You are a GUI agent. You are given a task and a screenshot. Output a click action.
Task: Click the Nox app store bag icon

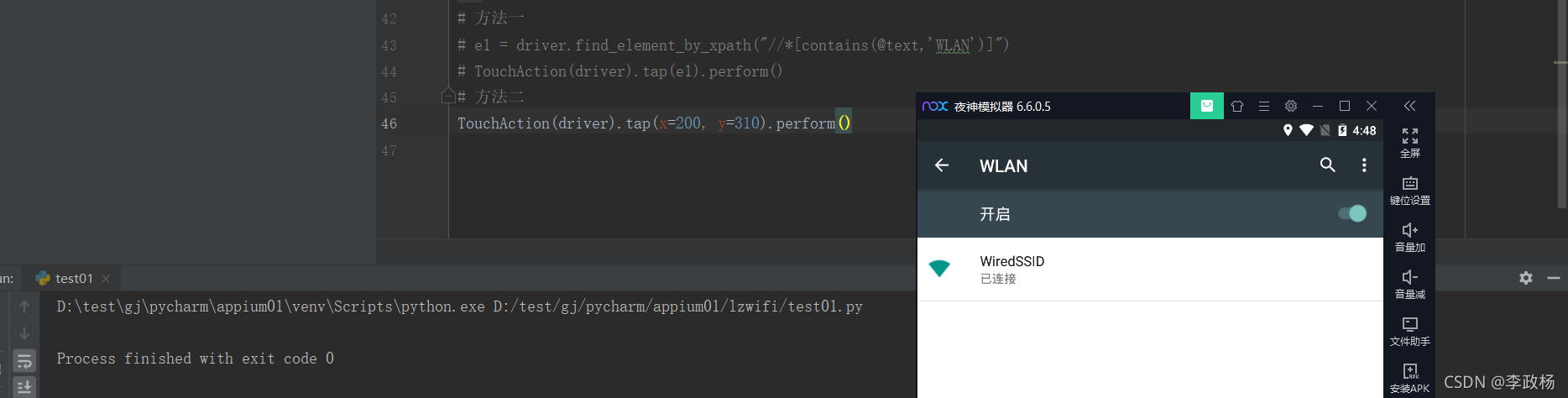click(1206, 106)
